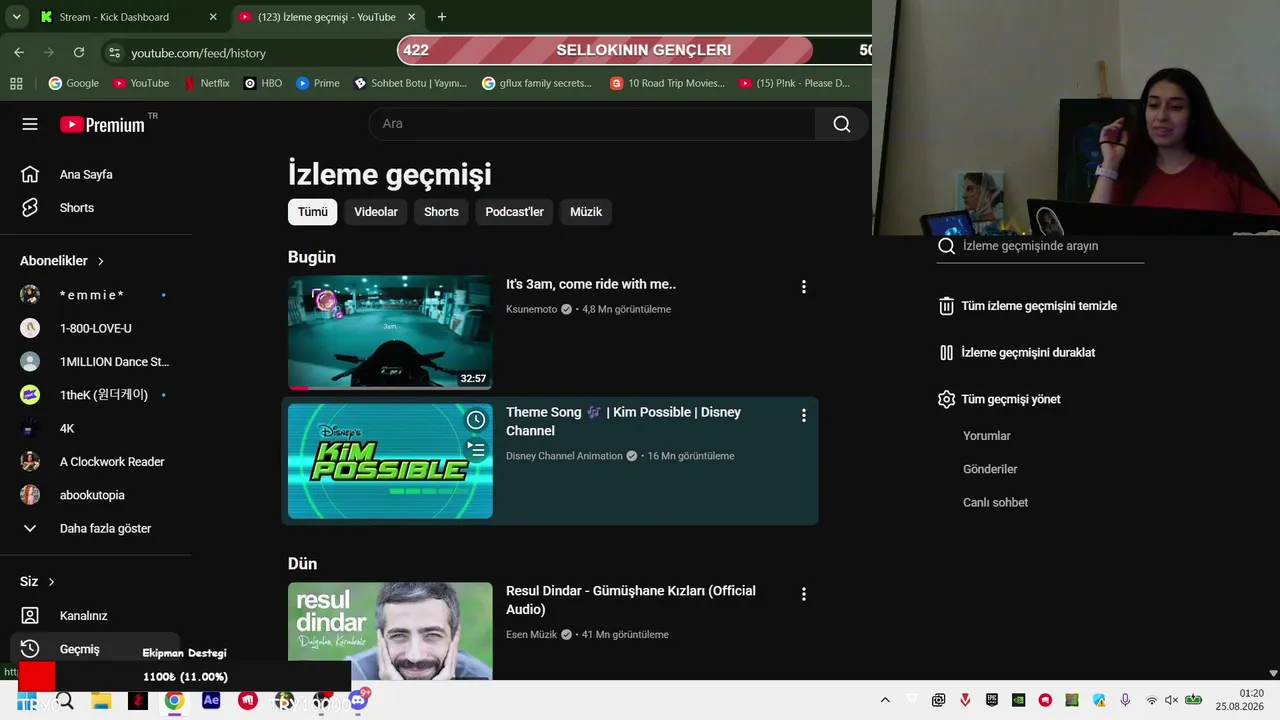
Task: Show hidden system tray icons
Action: tap(885, 701)
